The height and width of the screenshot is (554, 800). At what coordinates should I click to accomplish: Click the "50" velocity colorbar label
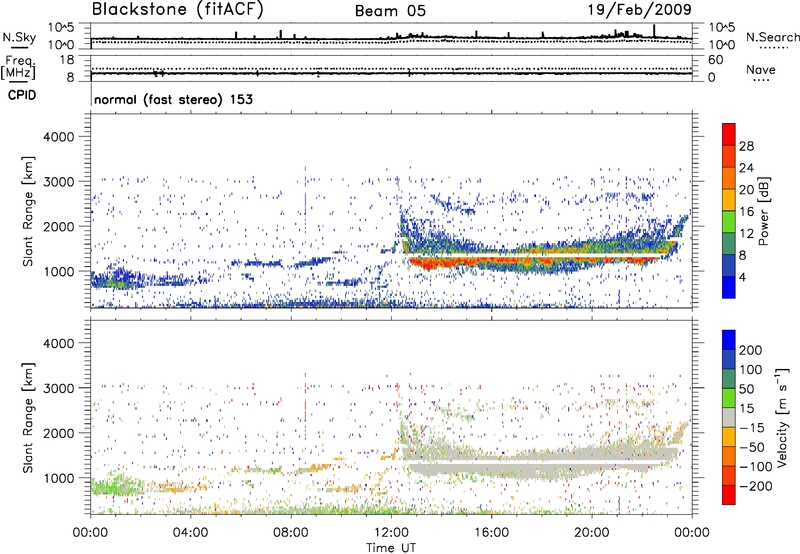click(x=746, y=389)
